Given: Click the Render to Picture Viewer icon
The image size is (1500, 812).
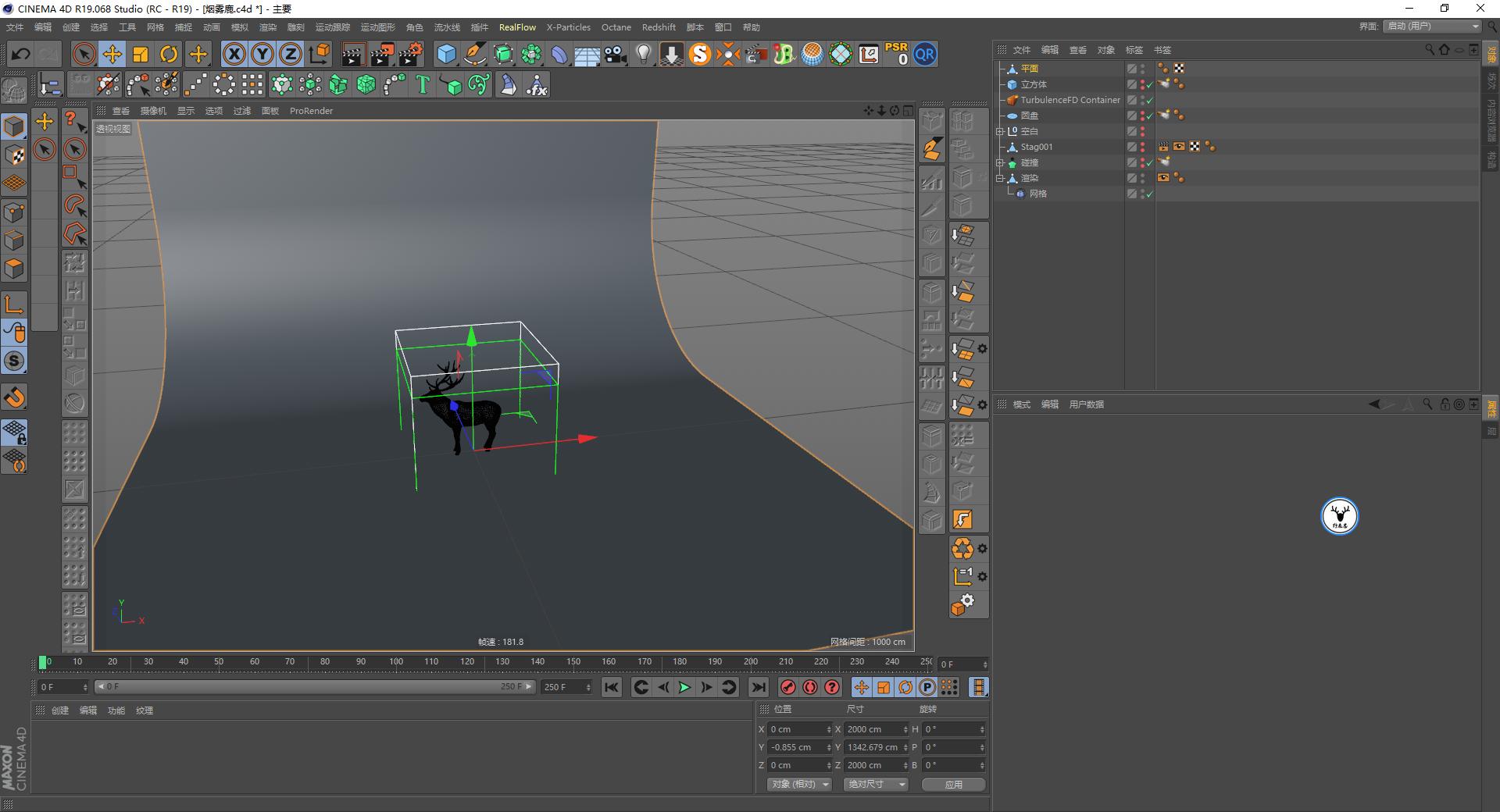Looking at the screenshot, I should (381, 54).
